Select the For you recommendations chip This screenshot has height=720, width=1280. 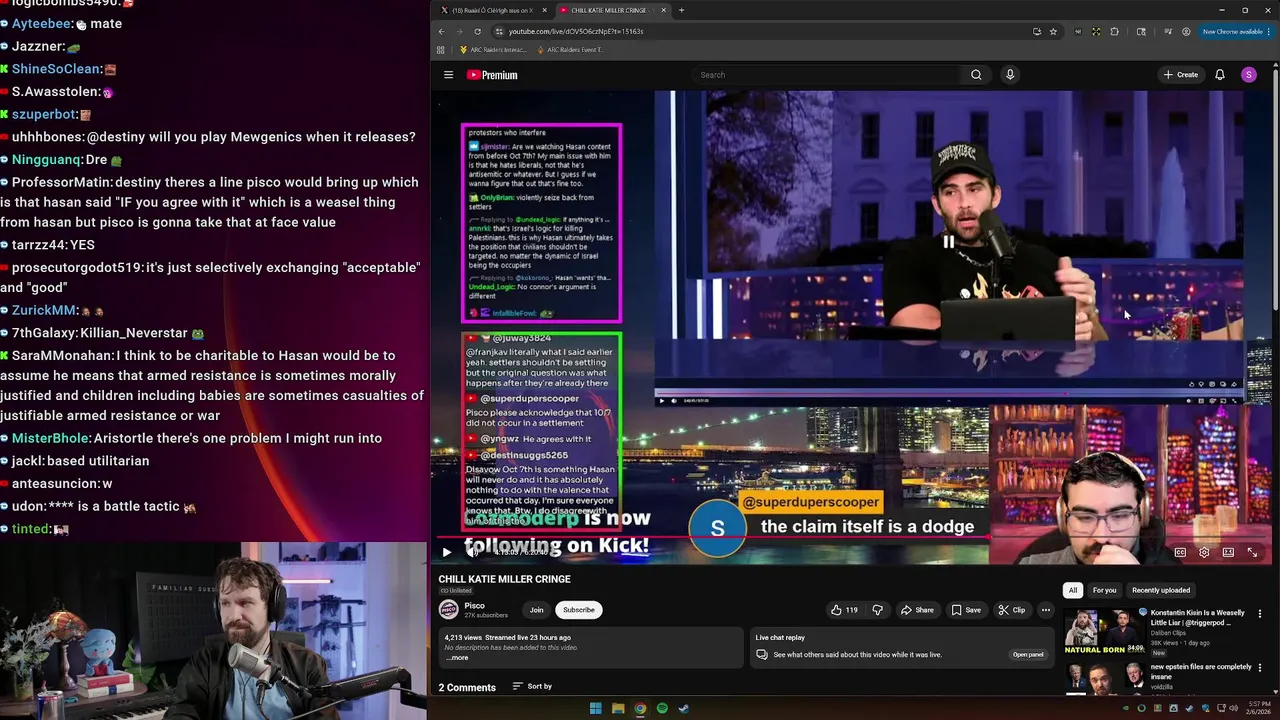click(1104, 590)
